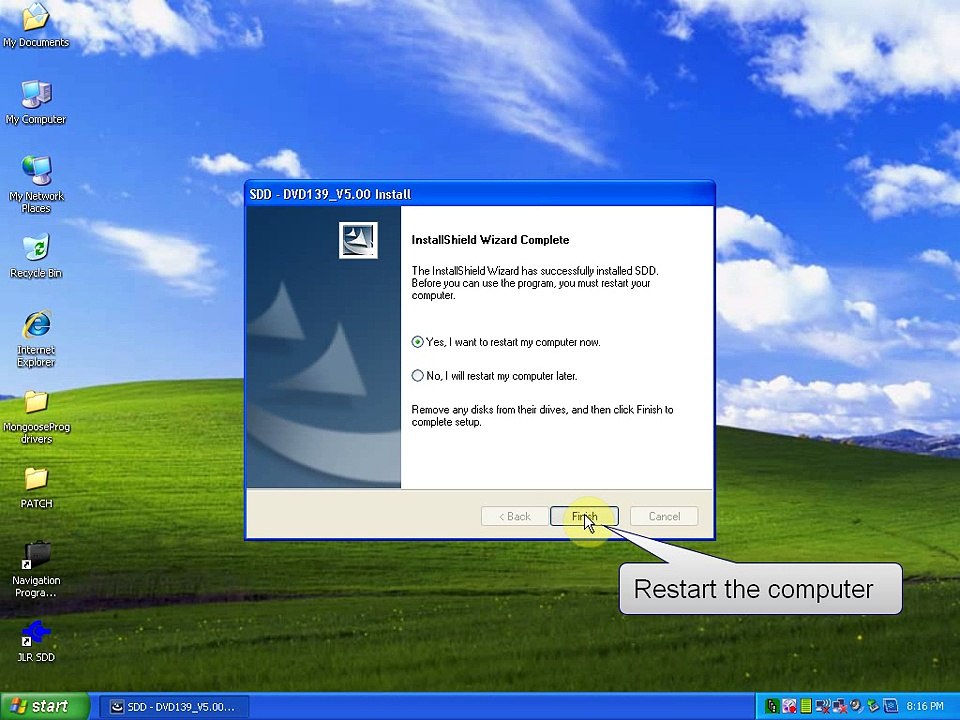Screen dimensions: 960x720
Task: Click the 'SDD - DVD139_V5.00 Install' title bar
Action: pos(479,193)
